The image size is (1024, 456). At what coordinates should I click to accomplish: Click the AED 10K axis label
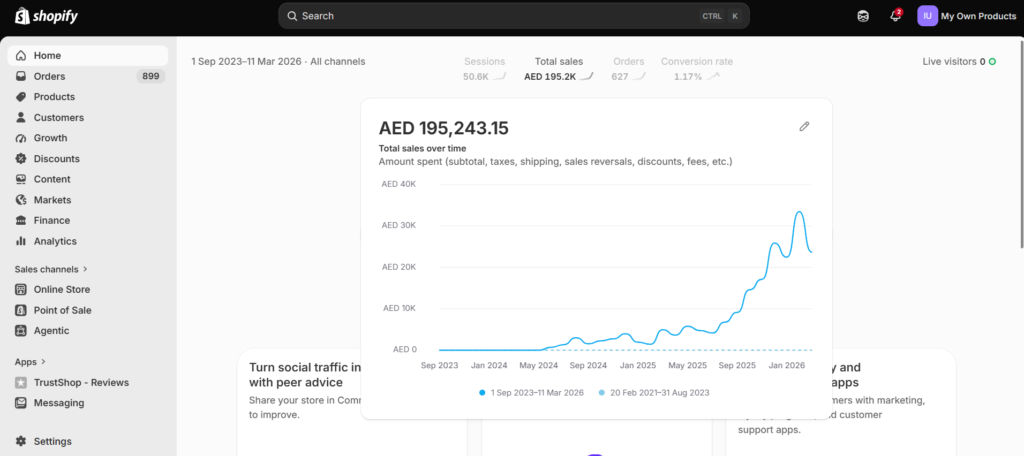399,308
